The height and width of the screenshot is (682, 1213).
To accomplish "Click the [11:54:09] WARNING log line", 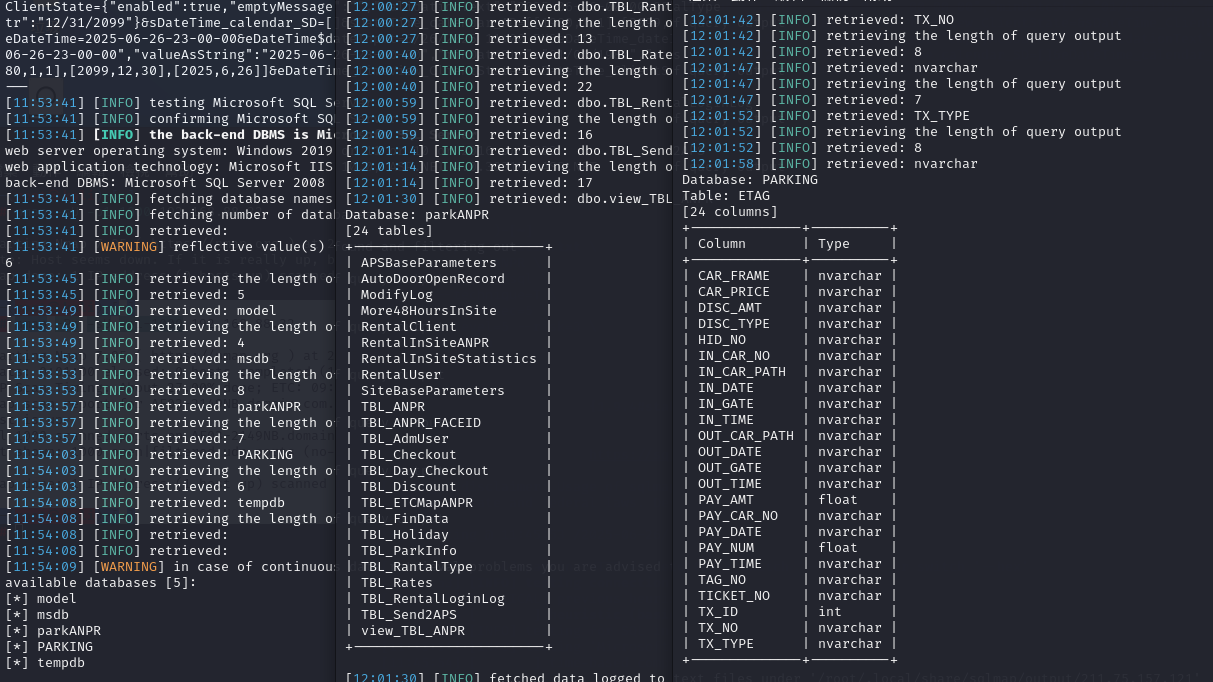I will click(x=169, y=567).
